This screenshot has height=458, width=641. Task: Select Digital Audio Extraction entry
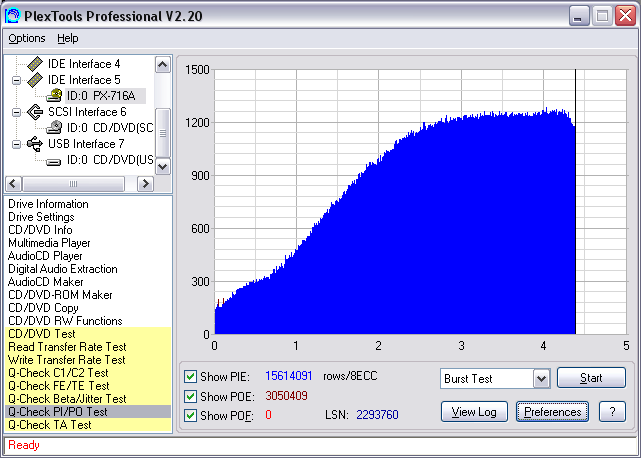point(63,269)
